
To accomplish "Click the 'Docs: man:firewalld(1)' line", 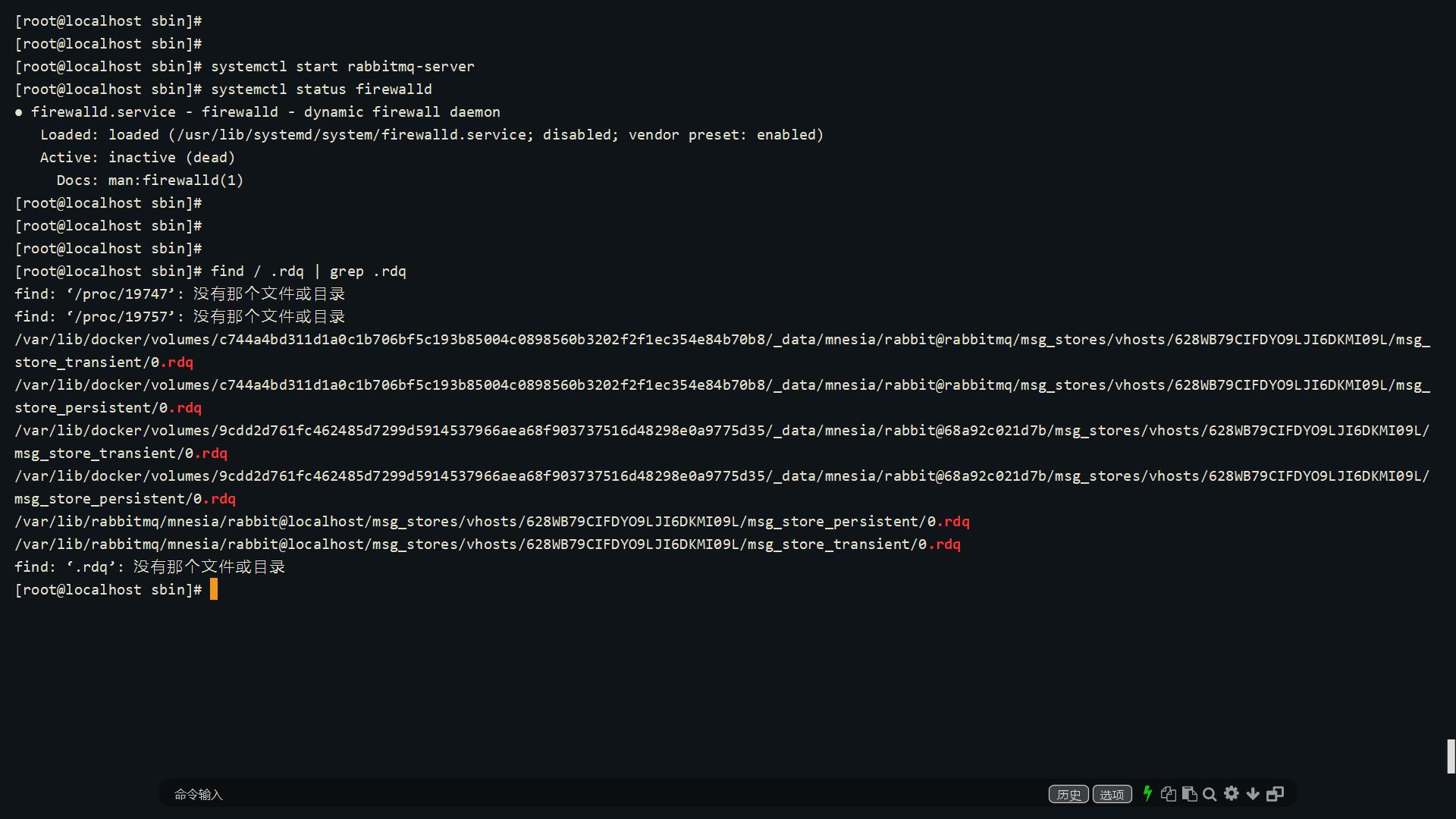I will pos(150,180).
